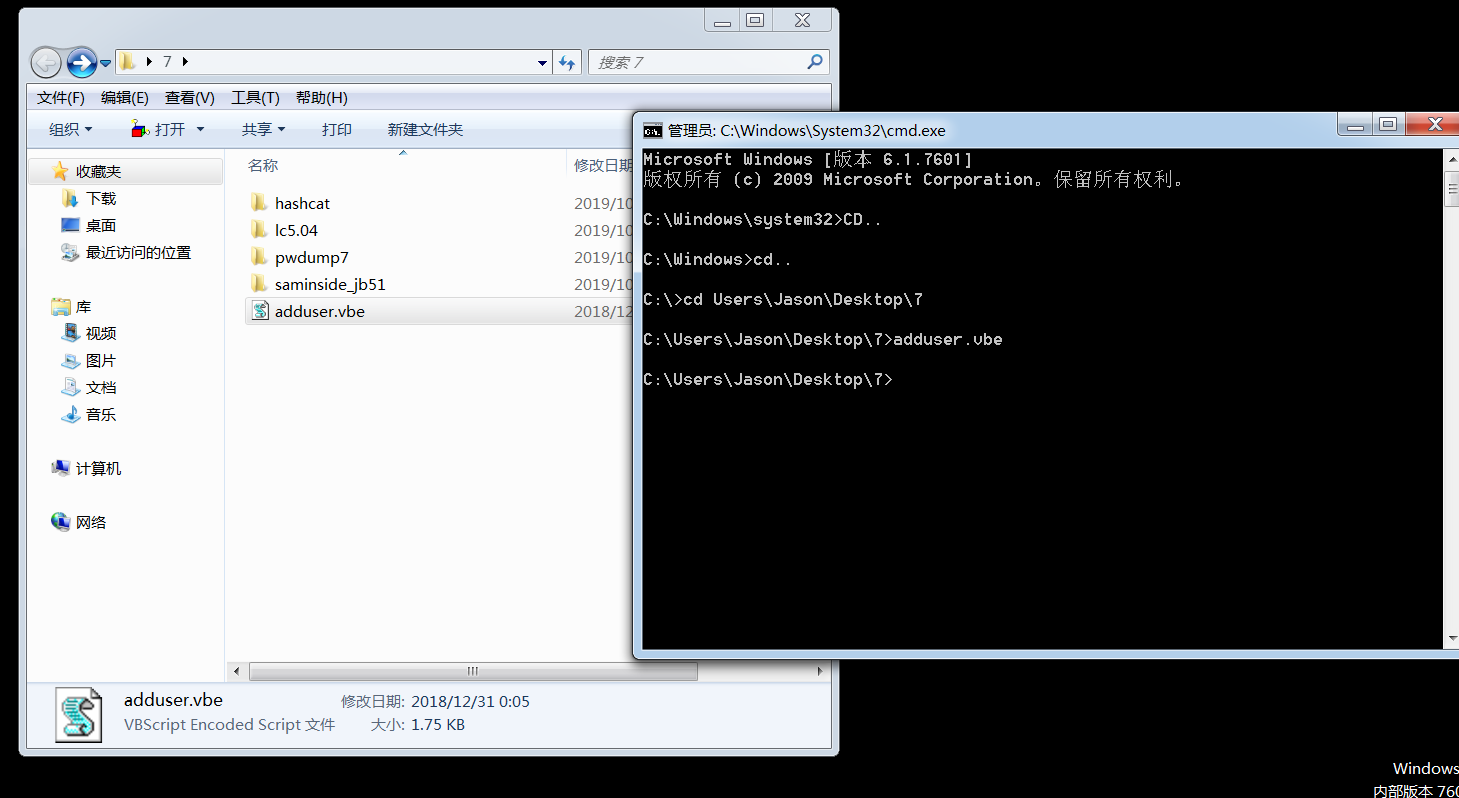This screenshot has height=798, width=1459.
Task: Click the horizontal scrollbar thumb in the file list
Action: point(473,672)
